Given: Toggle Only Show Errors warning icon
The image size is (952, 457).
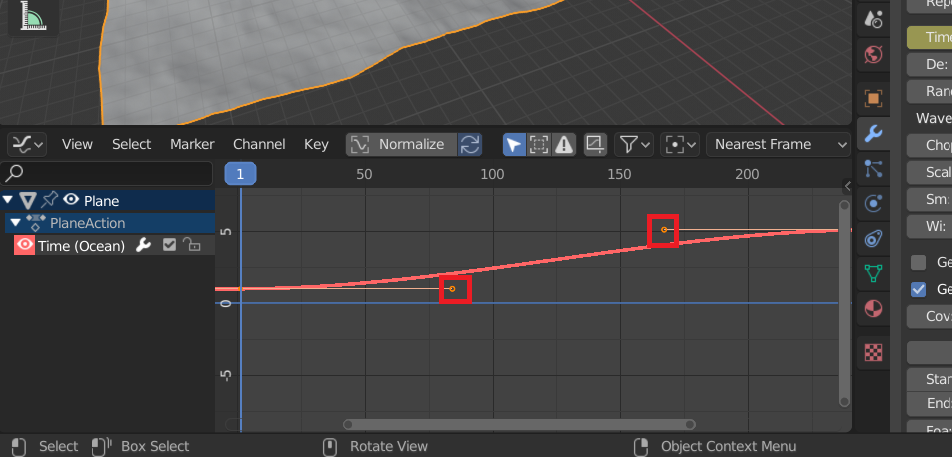Looking at the screenshot, I should [564, 144].
